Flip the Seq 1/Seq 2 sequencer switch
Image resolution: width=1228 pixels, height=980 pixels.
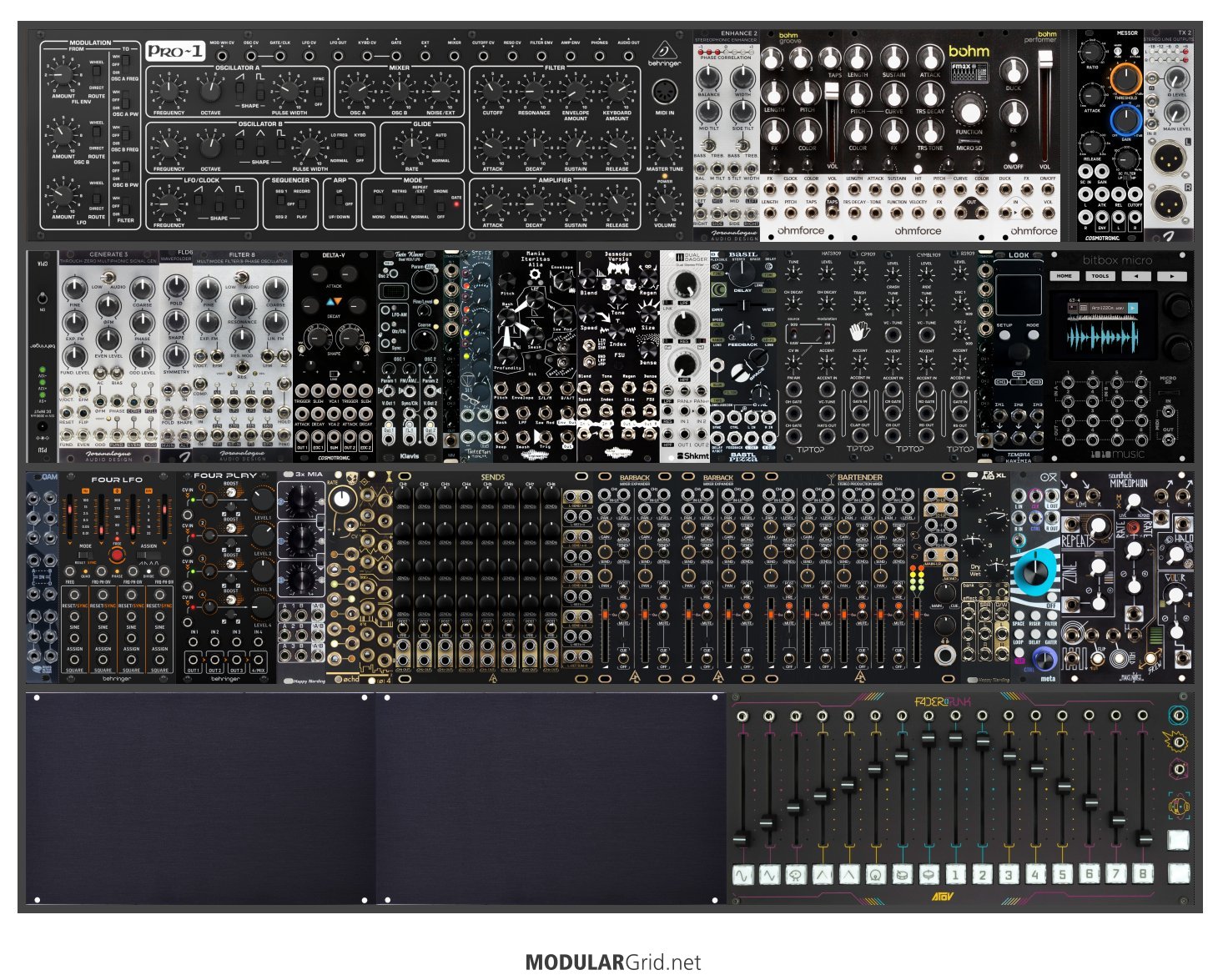[281, 203]
